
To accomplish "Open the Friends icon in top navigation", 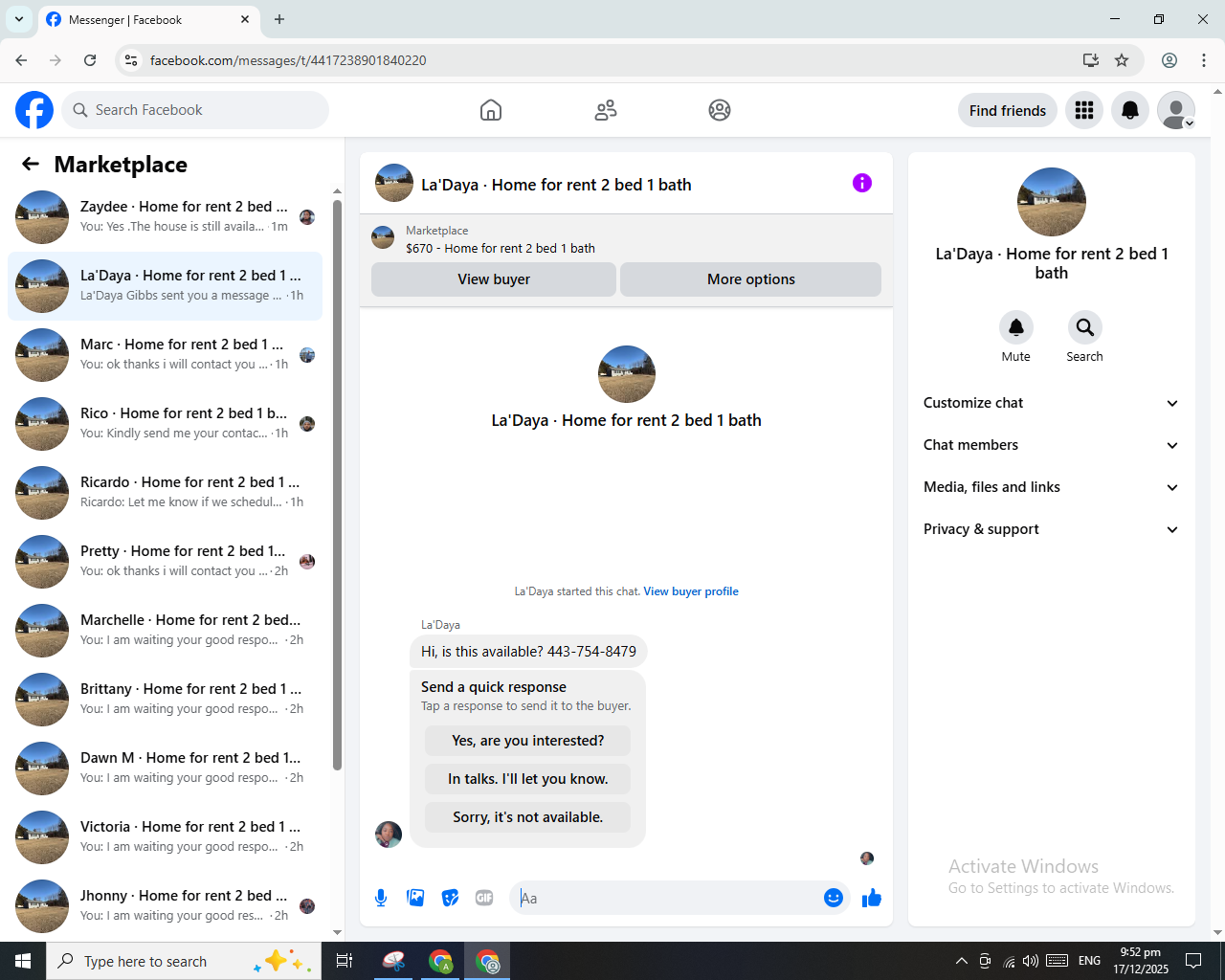I will (606, 110).
